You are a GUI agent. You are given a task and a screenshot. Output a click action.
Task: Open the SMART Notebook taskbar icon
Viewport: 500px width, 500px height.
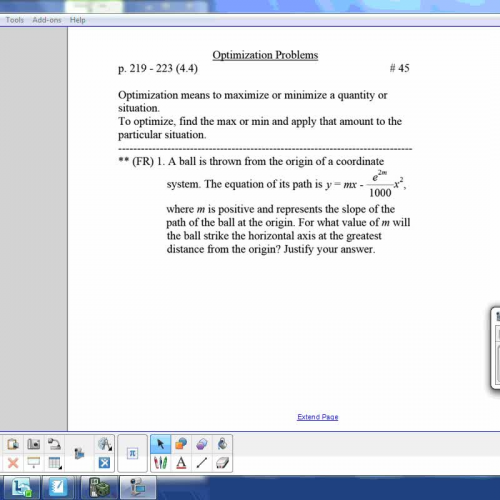tap(58, 488)
